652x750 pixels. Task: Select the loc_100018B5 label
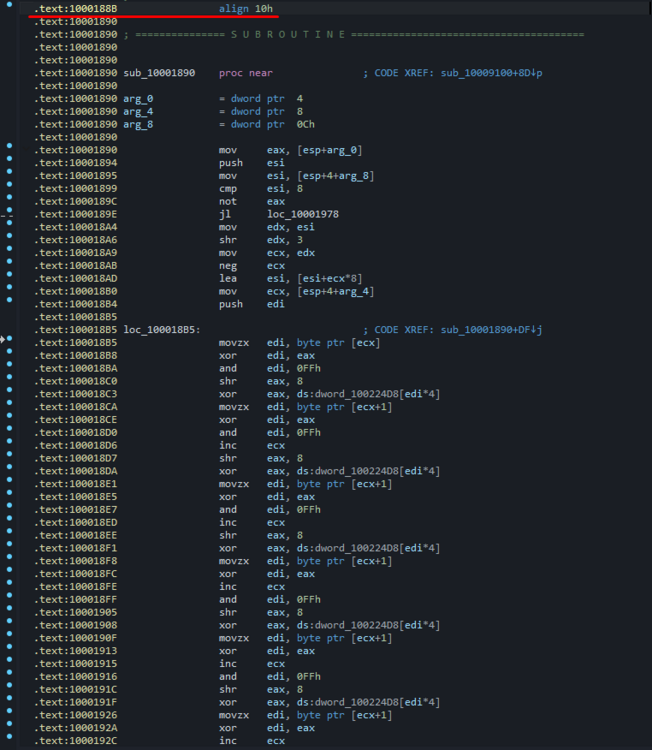coord(161,330)
